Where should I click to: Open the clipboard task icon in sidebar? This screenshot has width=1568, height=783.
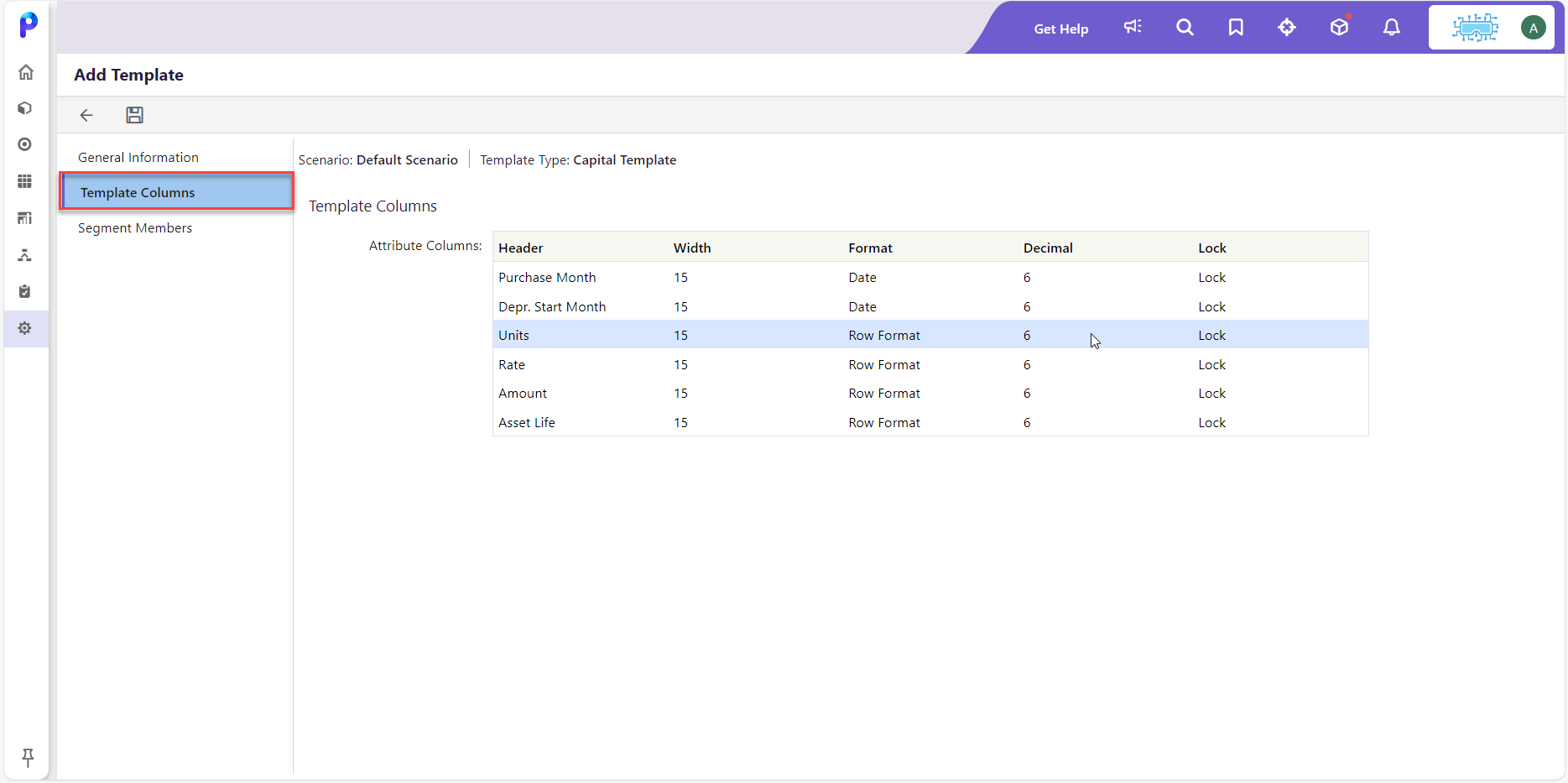pos(25,291)
